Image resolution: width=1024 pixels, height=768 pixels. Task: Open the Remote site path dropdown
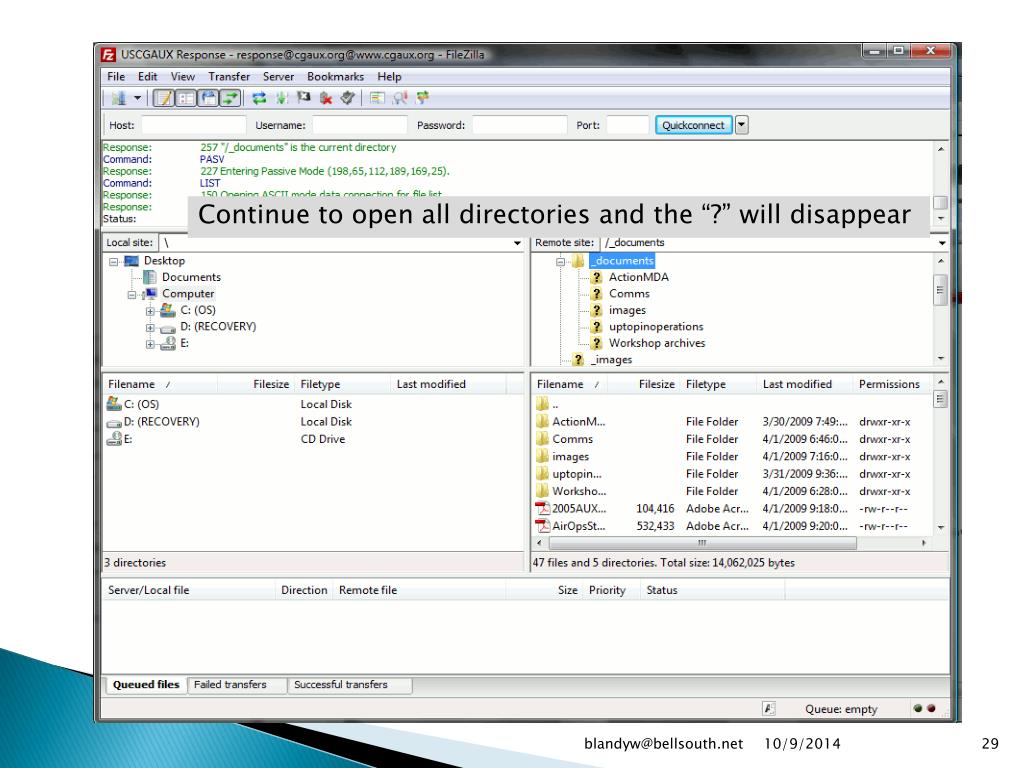tap(942, 243)
